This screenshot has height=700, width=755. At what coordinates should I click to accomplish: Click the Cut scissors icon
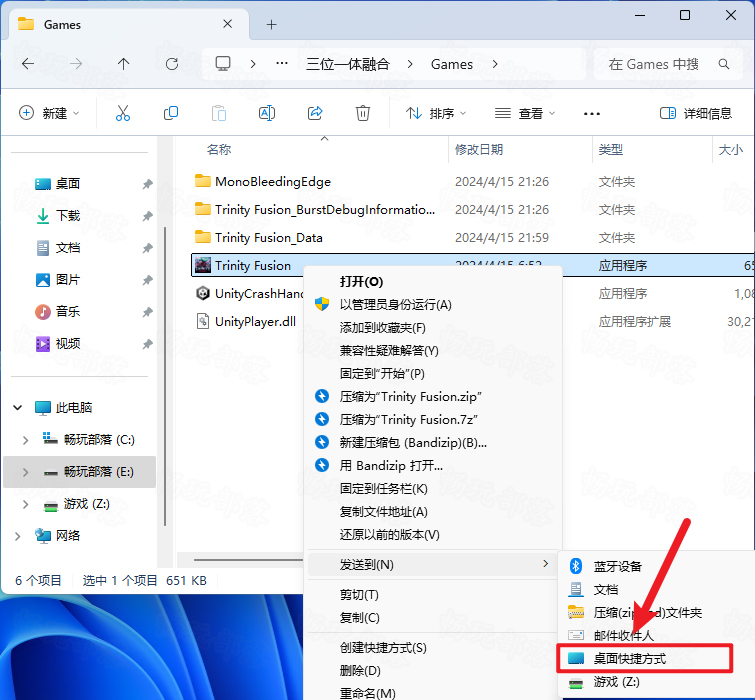[x=123, y=113]
